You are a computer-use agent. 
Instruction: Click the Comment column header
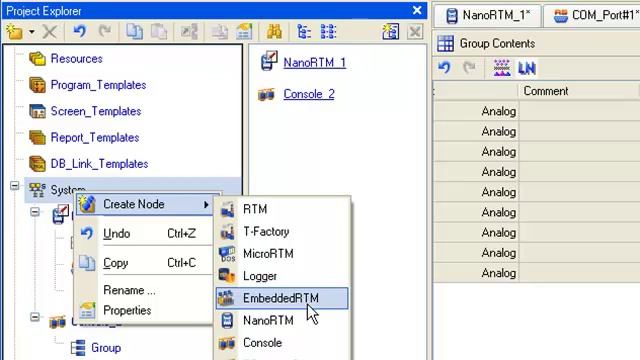click(x=580, y=91)
